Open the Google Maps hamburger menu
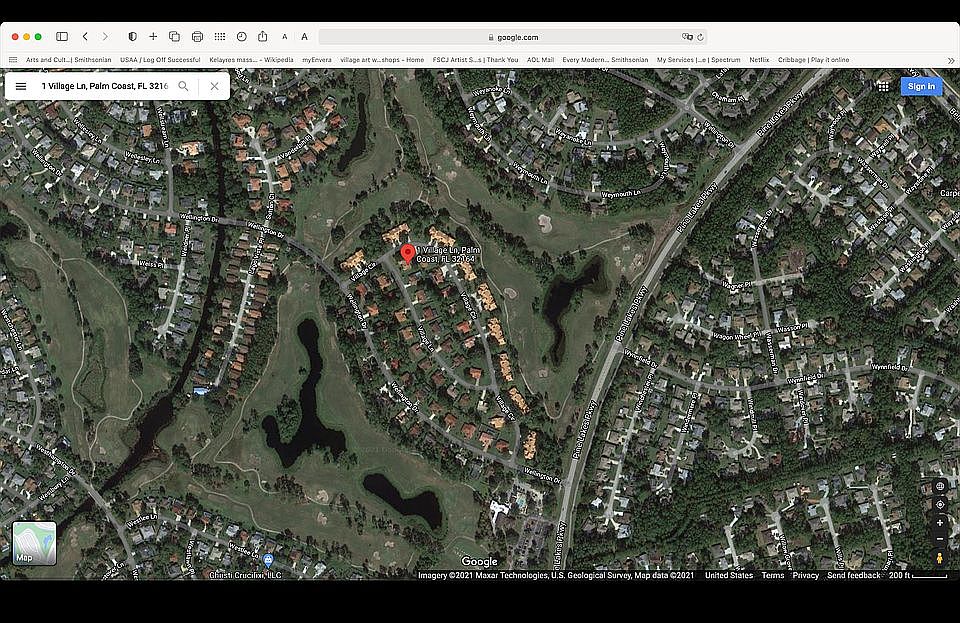Image resolution: width=960 pixels, height=623 pixels. pos(21,86)
